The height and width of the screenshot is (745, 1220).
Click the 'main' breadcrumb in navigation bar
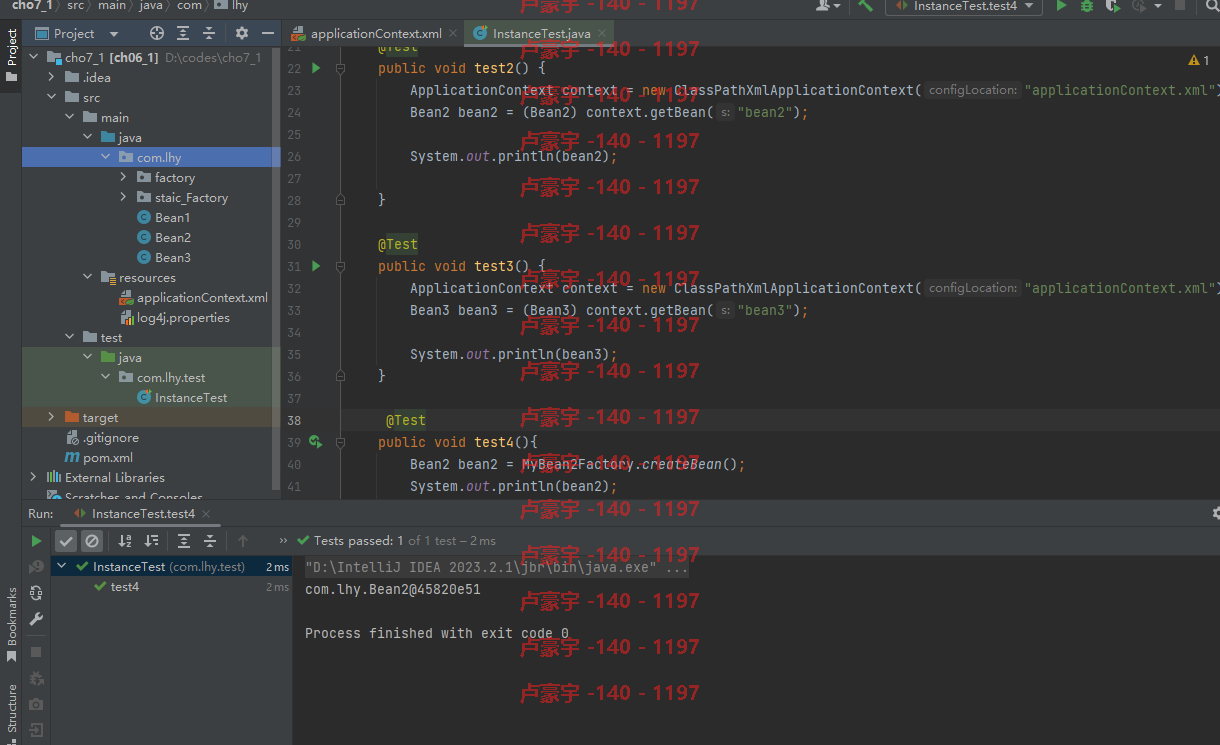tap(111, 6)
